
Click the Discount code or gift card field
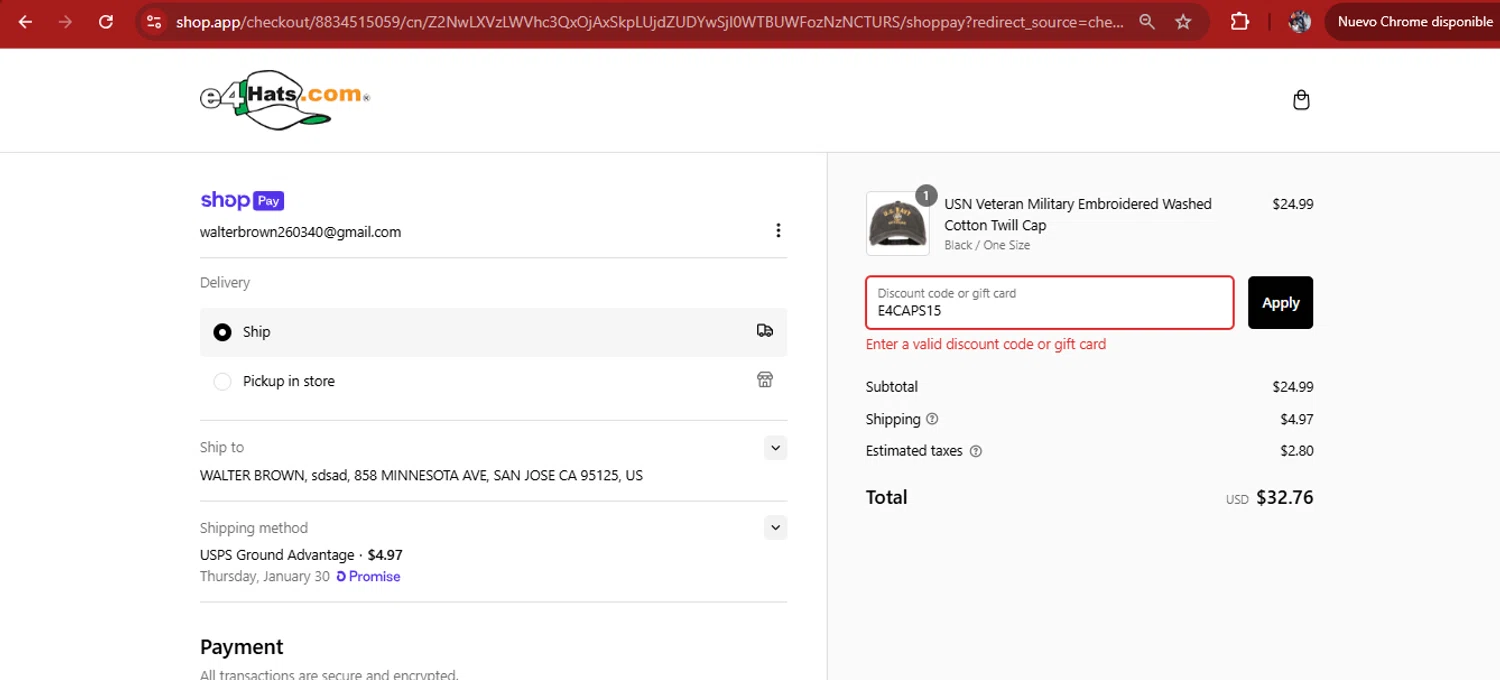1049,302
